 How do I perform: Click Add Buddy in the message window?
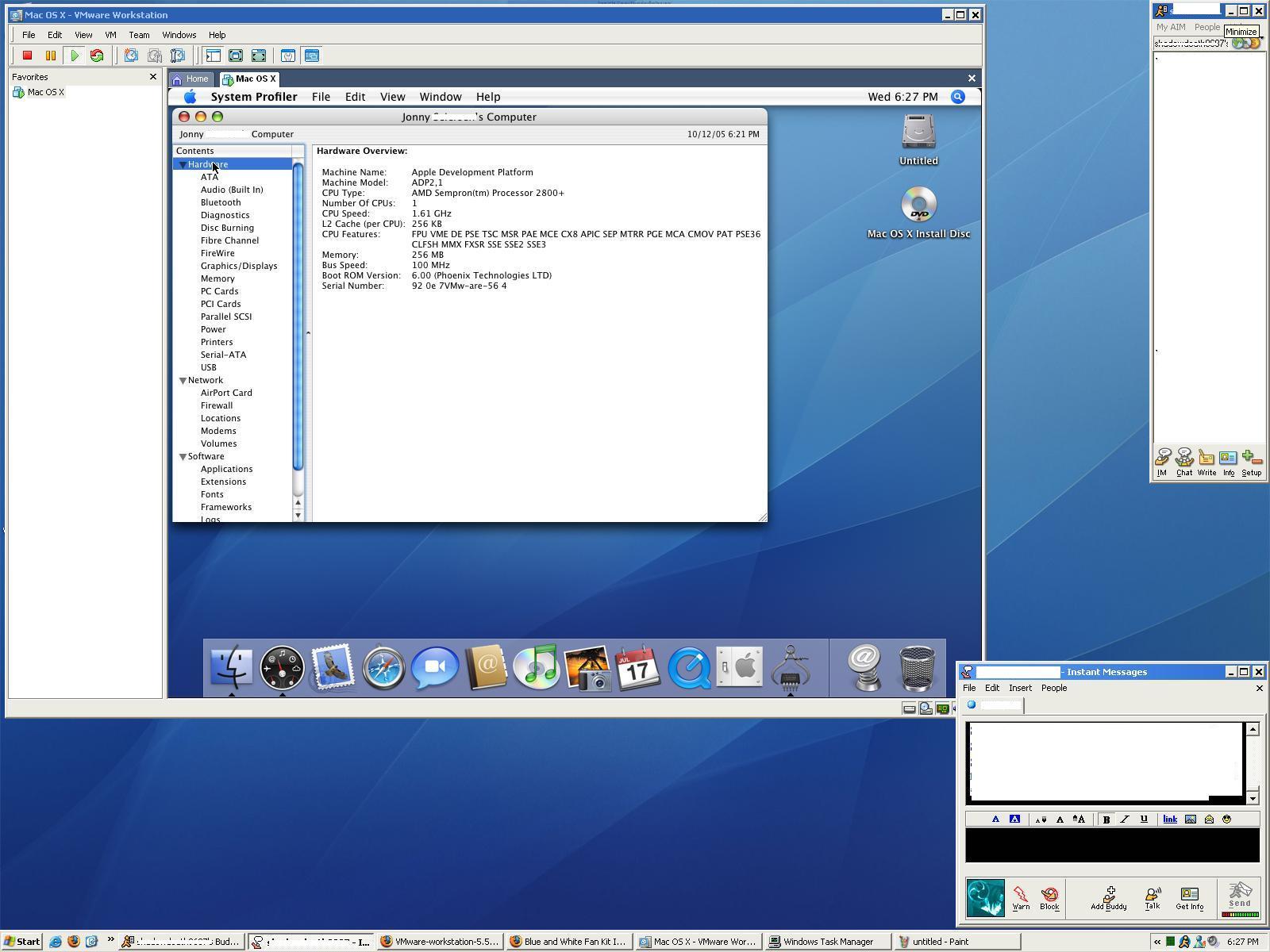point(1108,898)
